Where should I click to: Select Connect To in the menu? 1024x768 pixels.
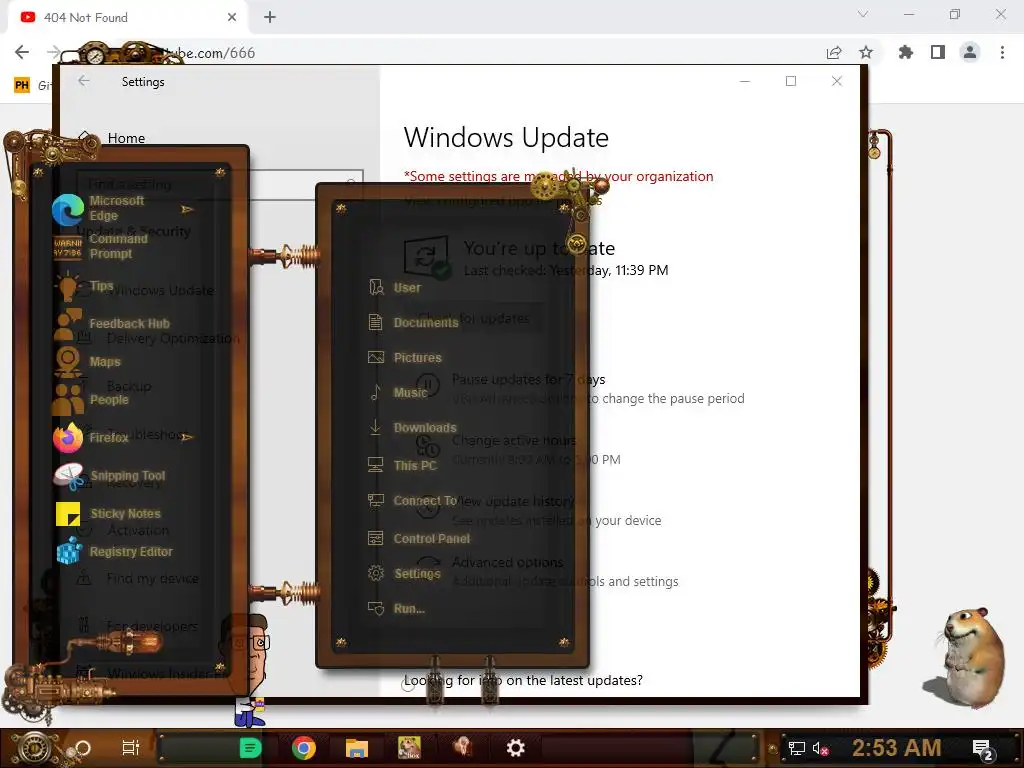[x=412, y=501]
